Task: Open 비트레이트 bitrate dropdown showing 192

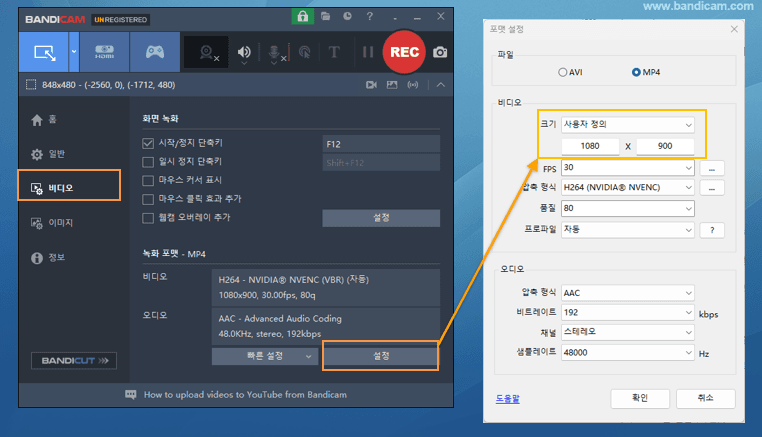Action: tap(627, 313)
